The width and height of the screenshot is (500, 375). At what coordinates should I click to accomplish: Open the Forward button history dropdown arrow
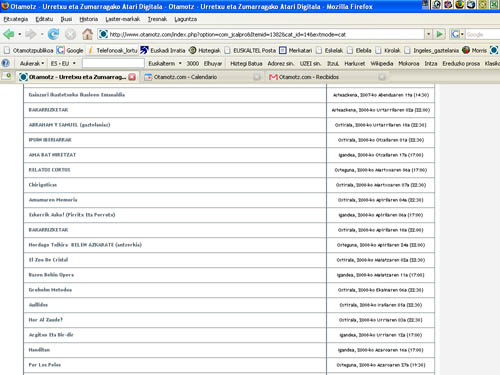click(42, 34)
